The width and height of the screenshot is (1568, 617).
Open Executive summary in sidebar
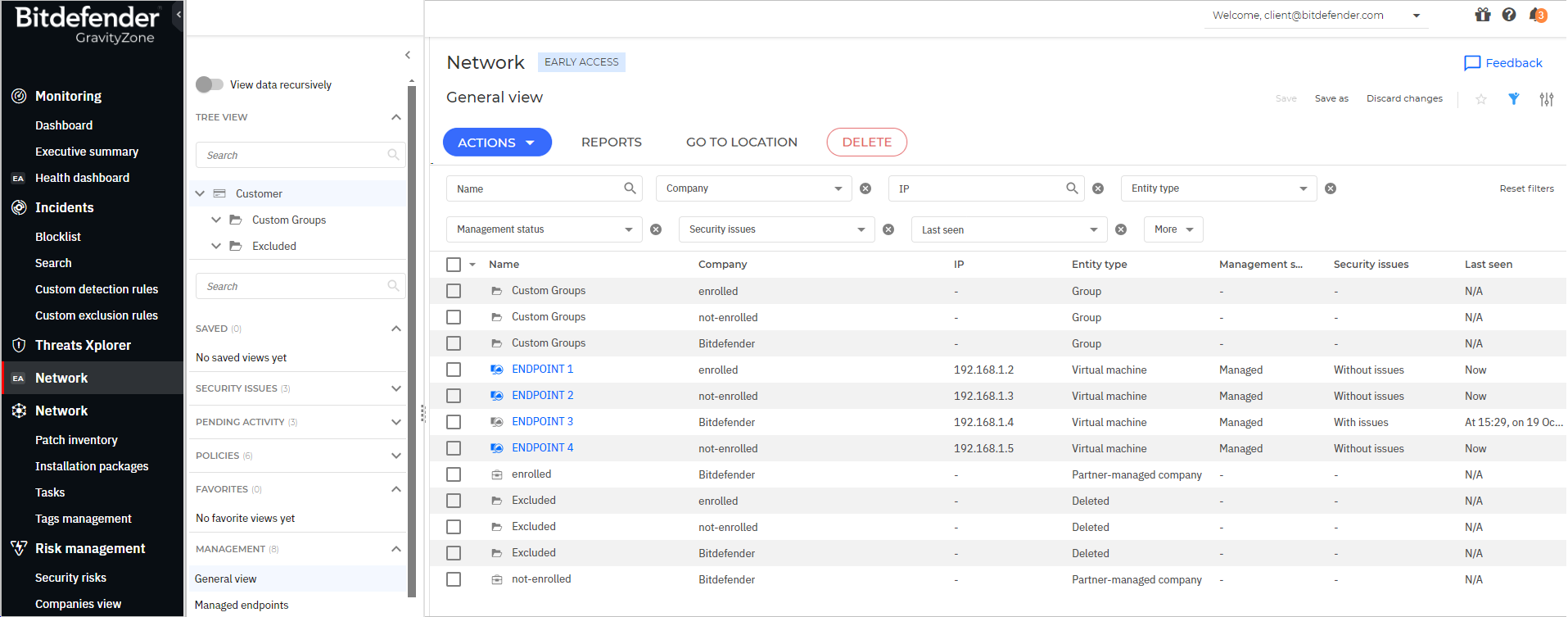tap(87, 152)
